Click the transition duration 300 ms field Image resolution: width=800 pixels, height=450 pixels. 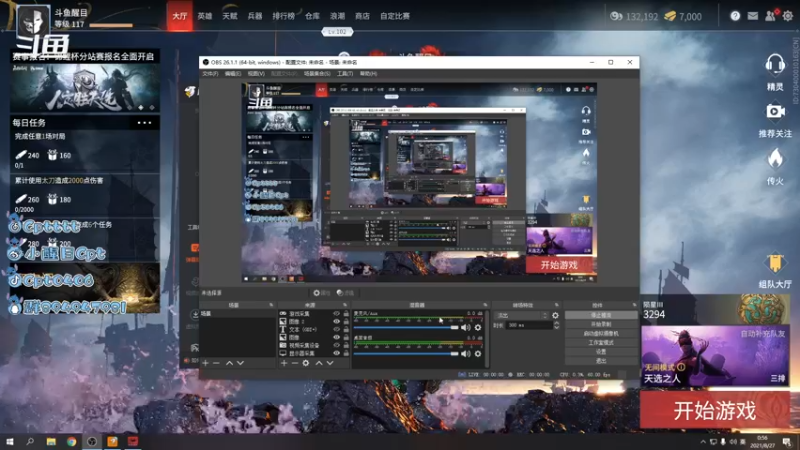[529, 325]
